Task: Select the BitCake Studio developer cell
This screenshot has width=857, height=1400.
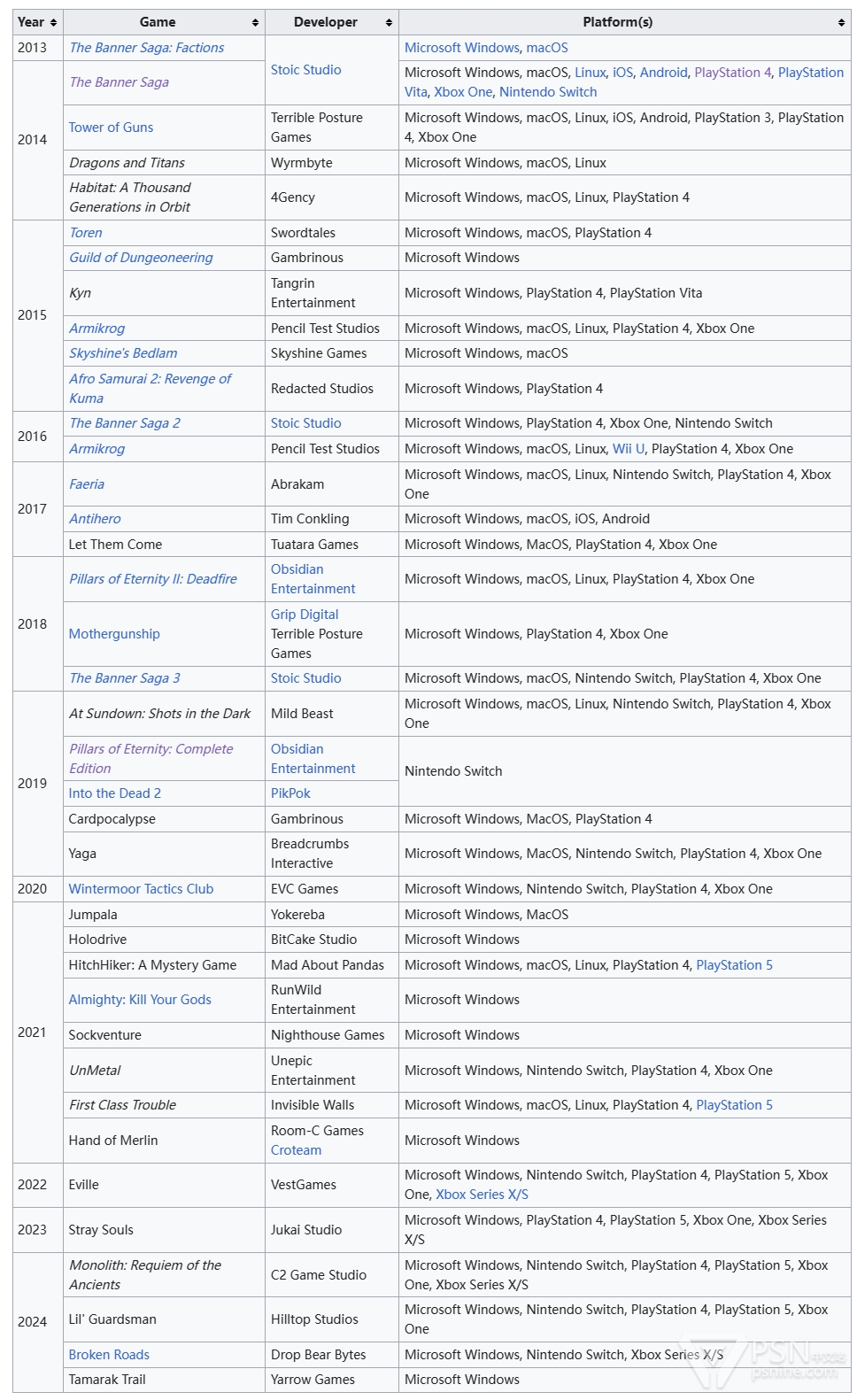Action: [332, 940]
